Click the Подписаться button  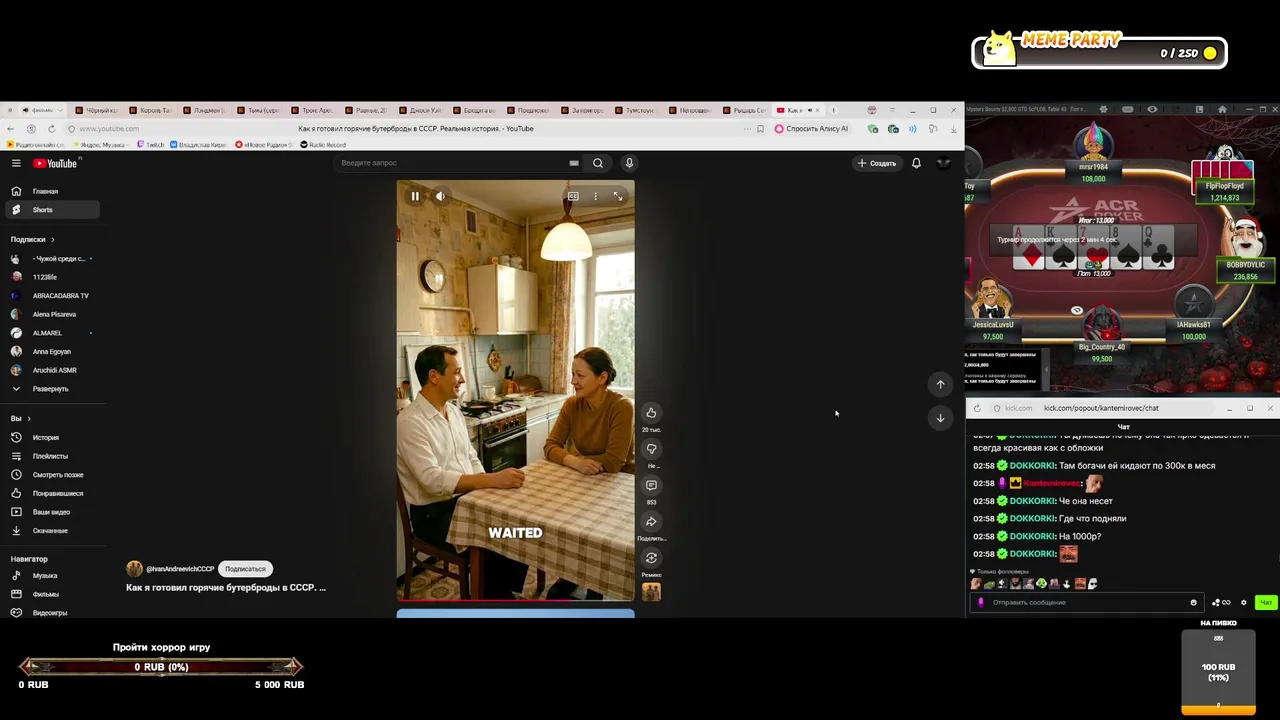[x=245, y=569]
